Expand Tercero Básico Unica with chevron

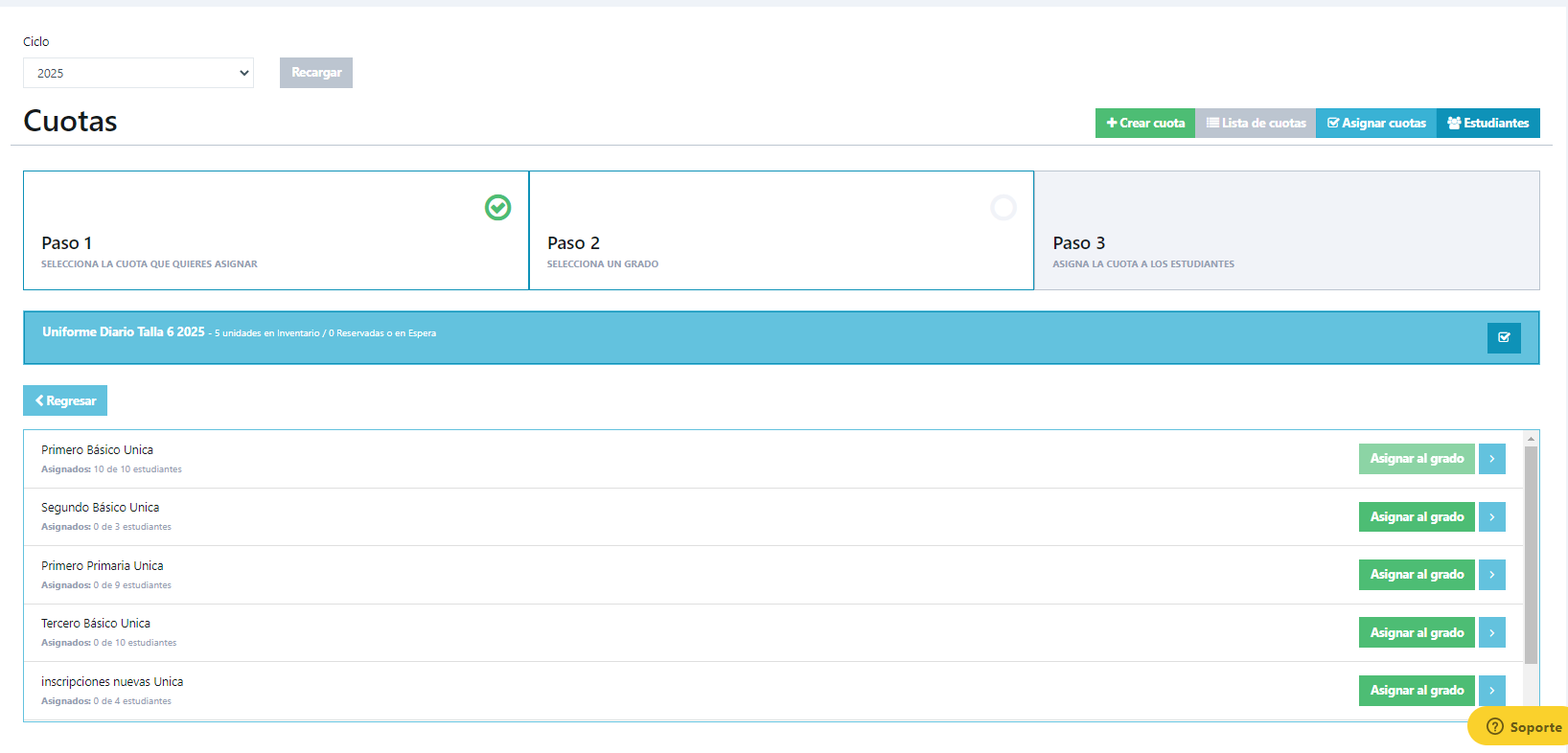point(1492,632)
